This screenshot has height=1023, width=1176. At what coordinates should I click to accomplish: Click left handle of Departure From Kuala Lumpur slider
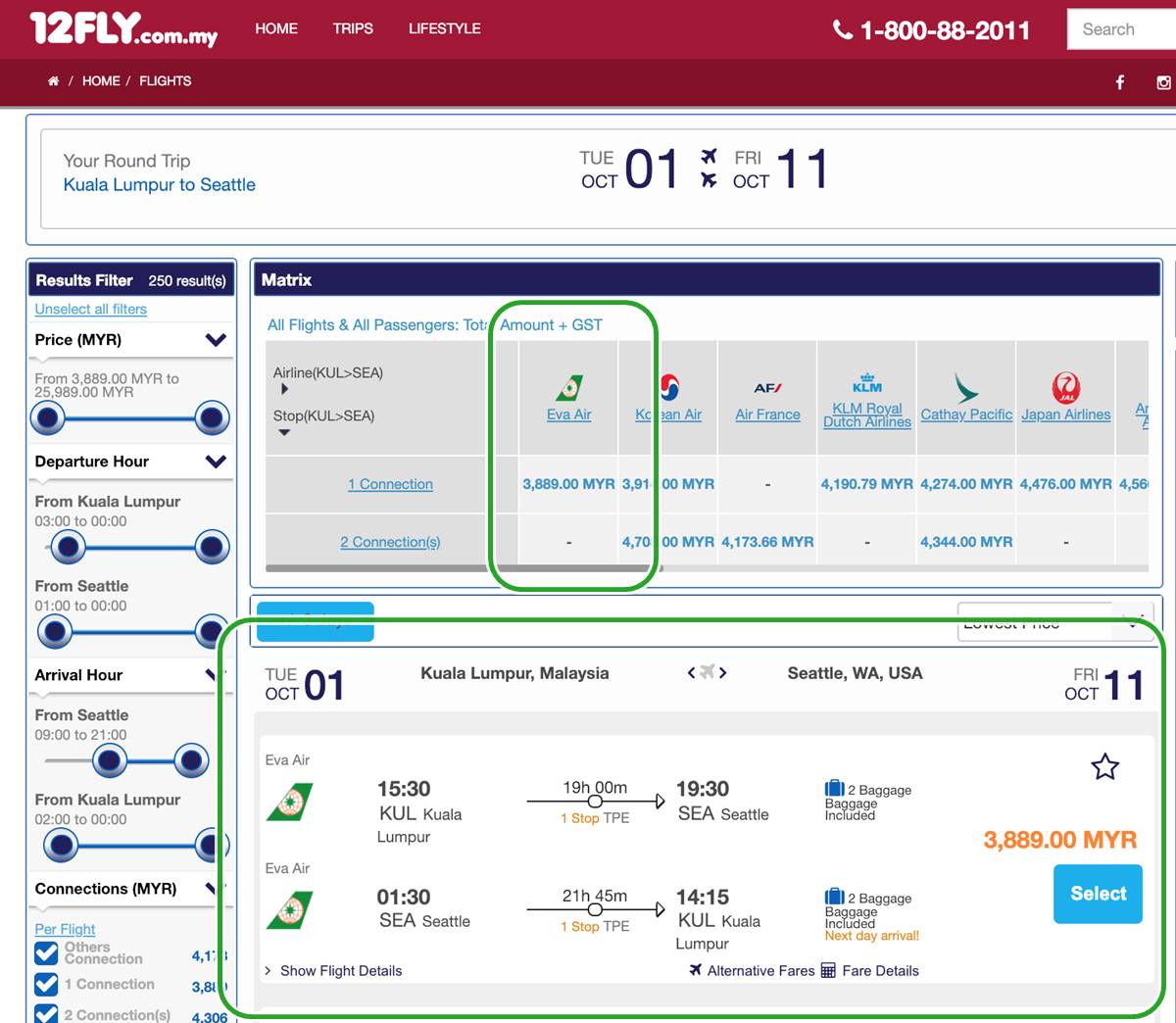pos(68,547)
